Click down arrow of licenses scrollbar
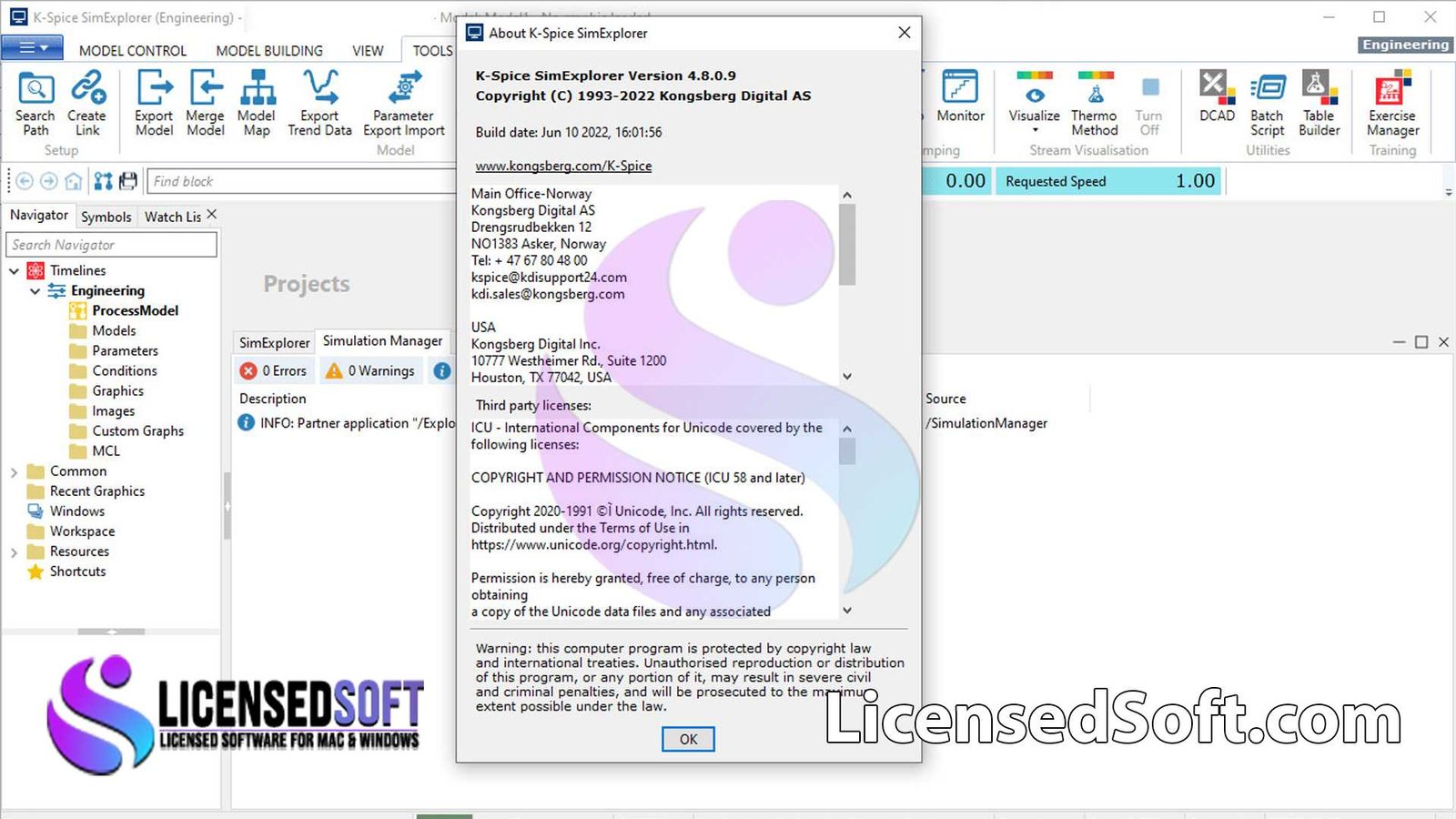The height and width of the screenshot is (819, 1456). point(847,611)
